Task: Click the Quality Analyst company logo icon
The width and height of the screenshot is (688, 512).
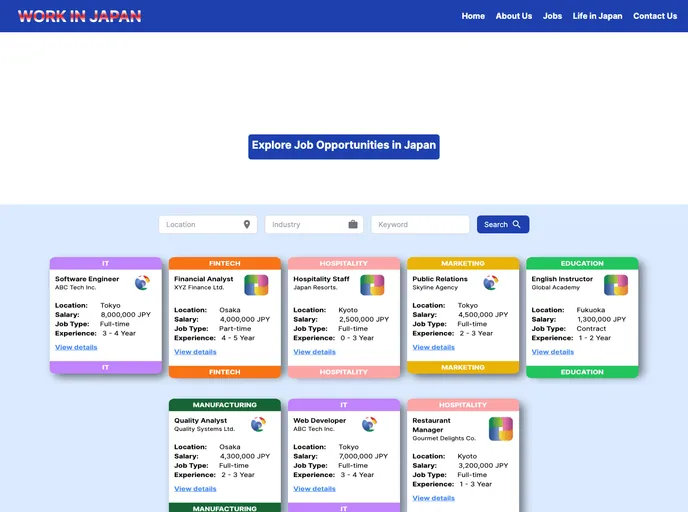Action: tap(258, 424)
